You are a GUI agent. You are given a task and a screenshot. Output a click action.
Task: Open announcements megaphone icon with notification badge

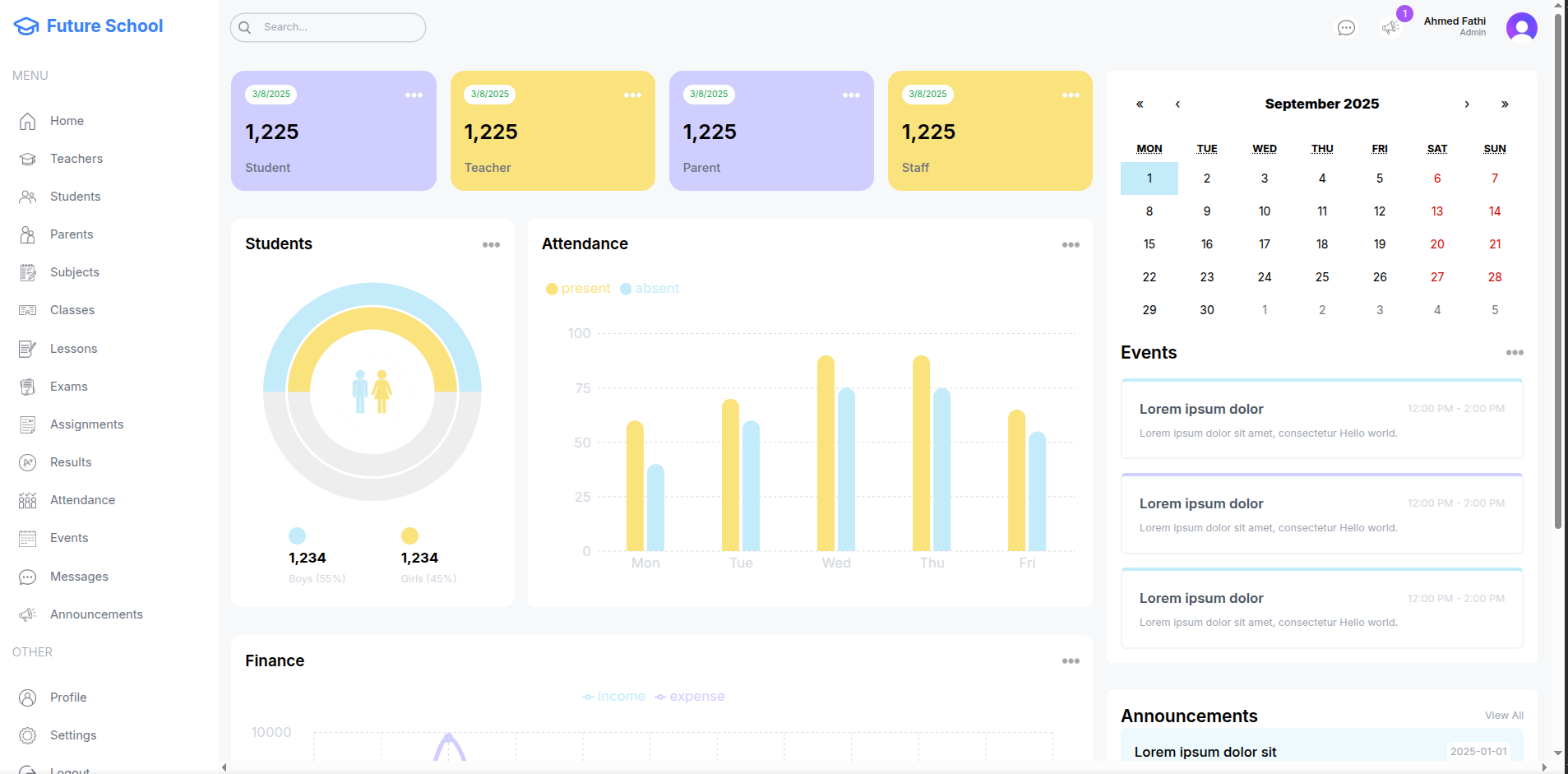pos(1390,28)
